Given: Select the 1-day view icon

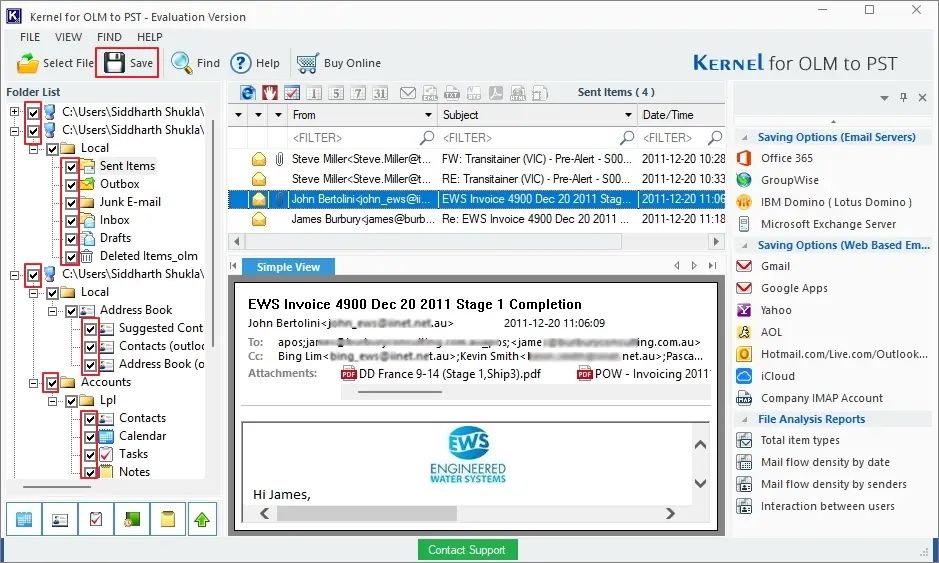Looking at the screenshot, I should pyautogui.click(x=314, y=93).
